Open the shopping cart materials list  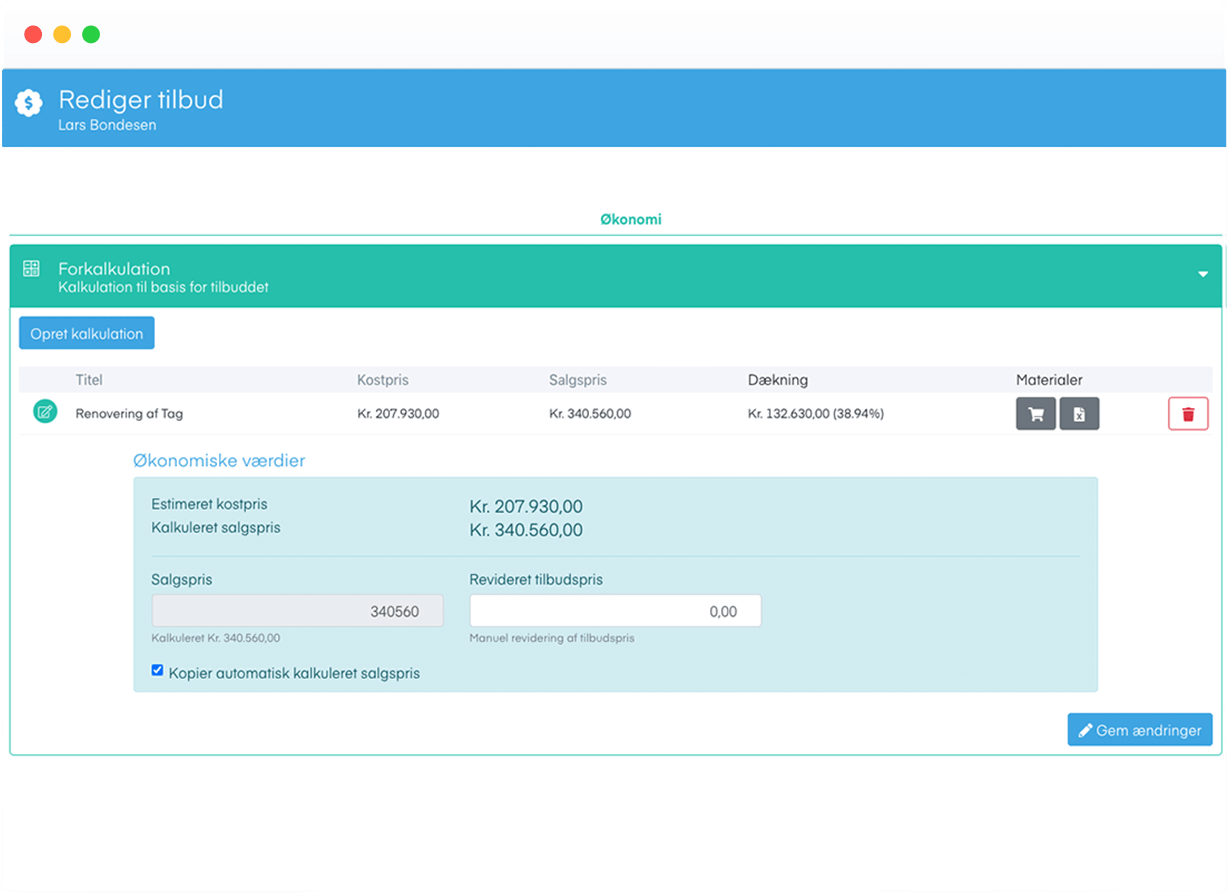coord(1035,414)
